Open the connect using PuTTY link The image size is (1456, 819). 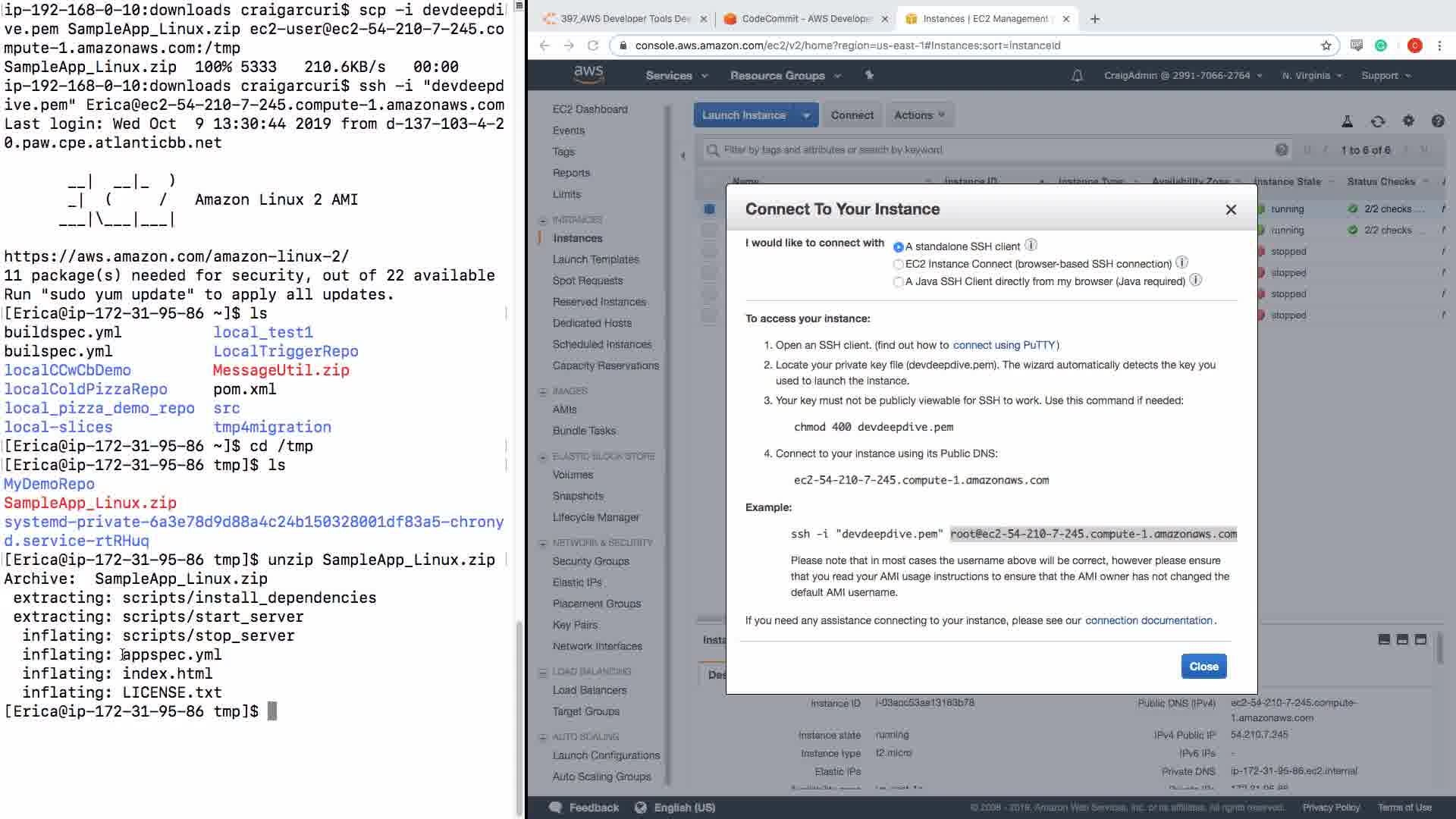(x=1004, y=345)
